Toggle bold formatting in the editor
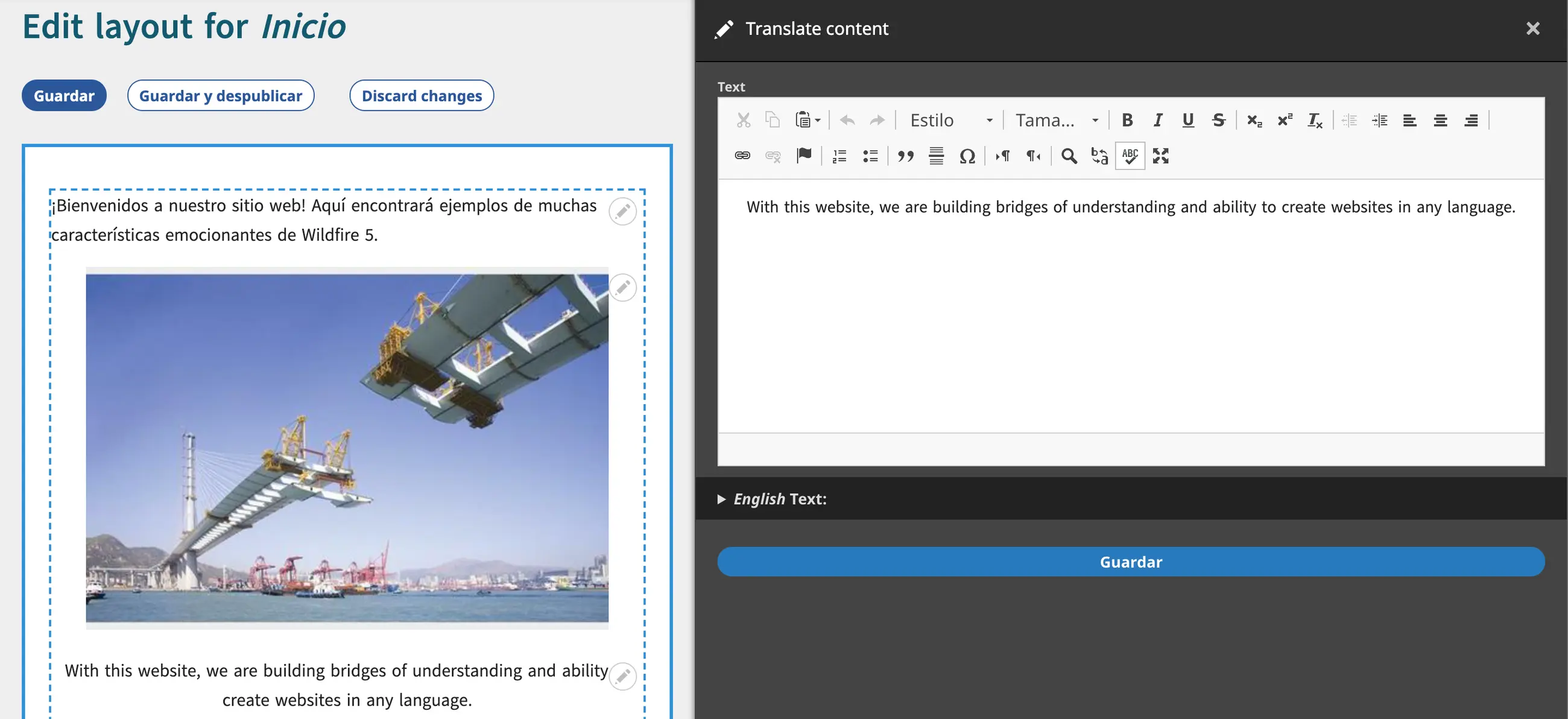Image resolution: width=1568 pixels, height=719 pixels. 1127,120
